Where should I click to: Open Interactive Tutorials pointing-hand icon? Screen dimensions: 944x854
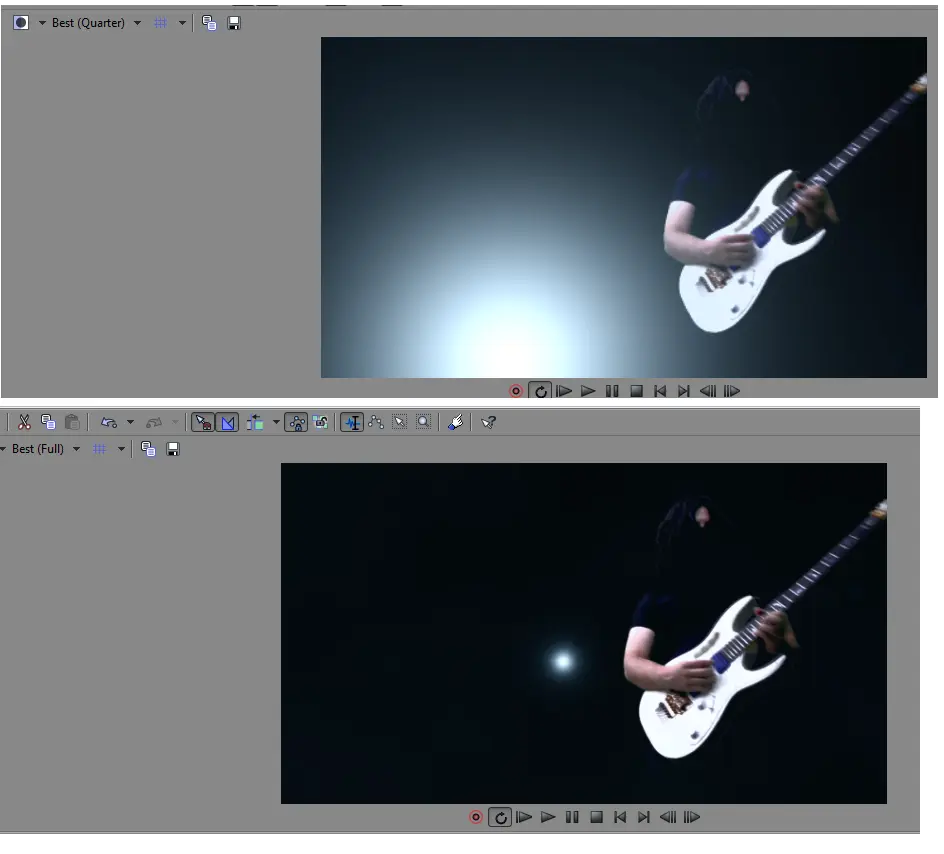(456, 422)
